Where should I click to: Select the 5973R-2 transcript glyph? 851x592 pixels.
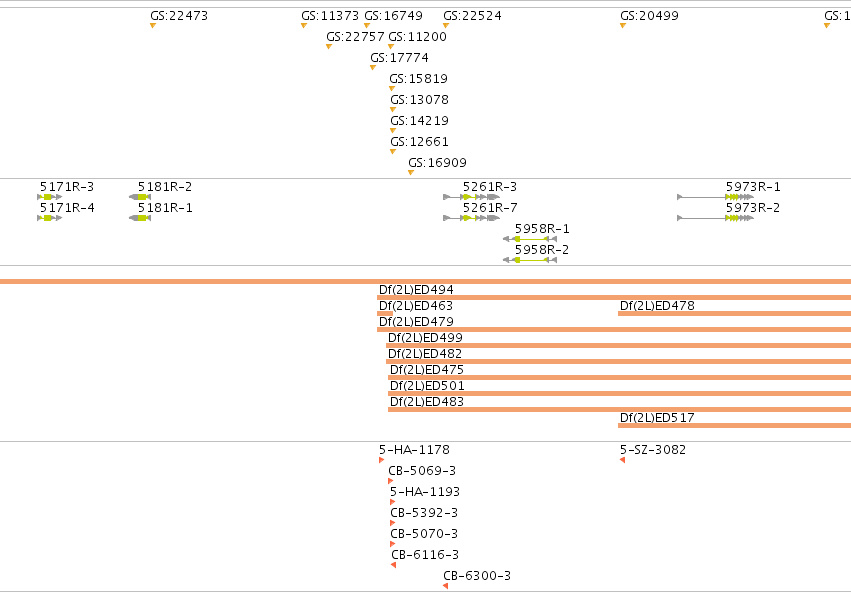716,218
